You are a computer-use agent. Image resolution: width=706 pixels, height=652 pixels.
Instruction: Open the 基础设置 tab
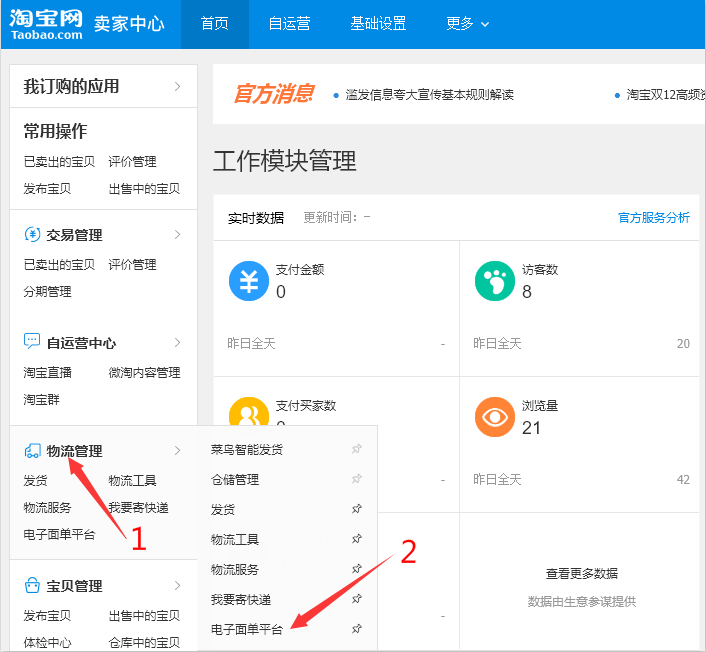[378, 23]
